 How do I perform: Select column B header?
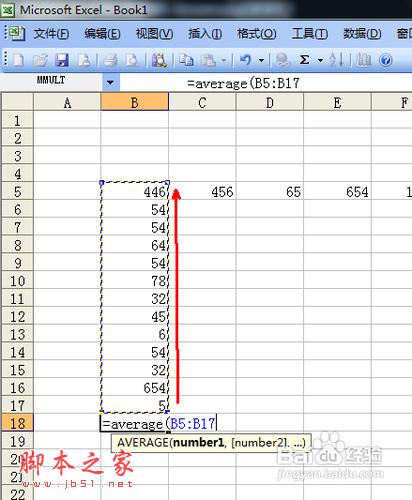pyautogui.click(x=135, y=102)
